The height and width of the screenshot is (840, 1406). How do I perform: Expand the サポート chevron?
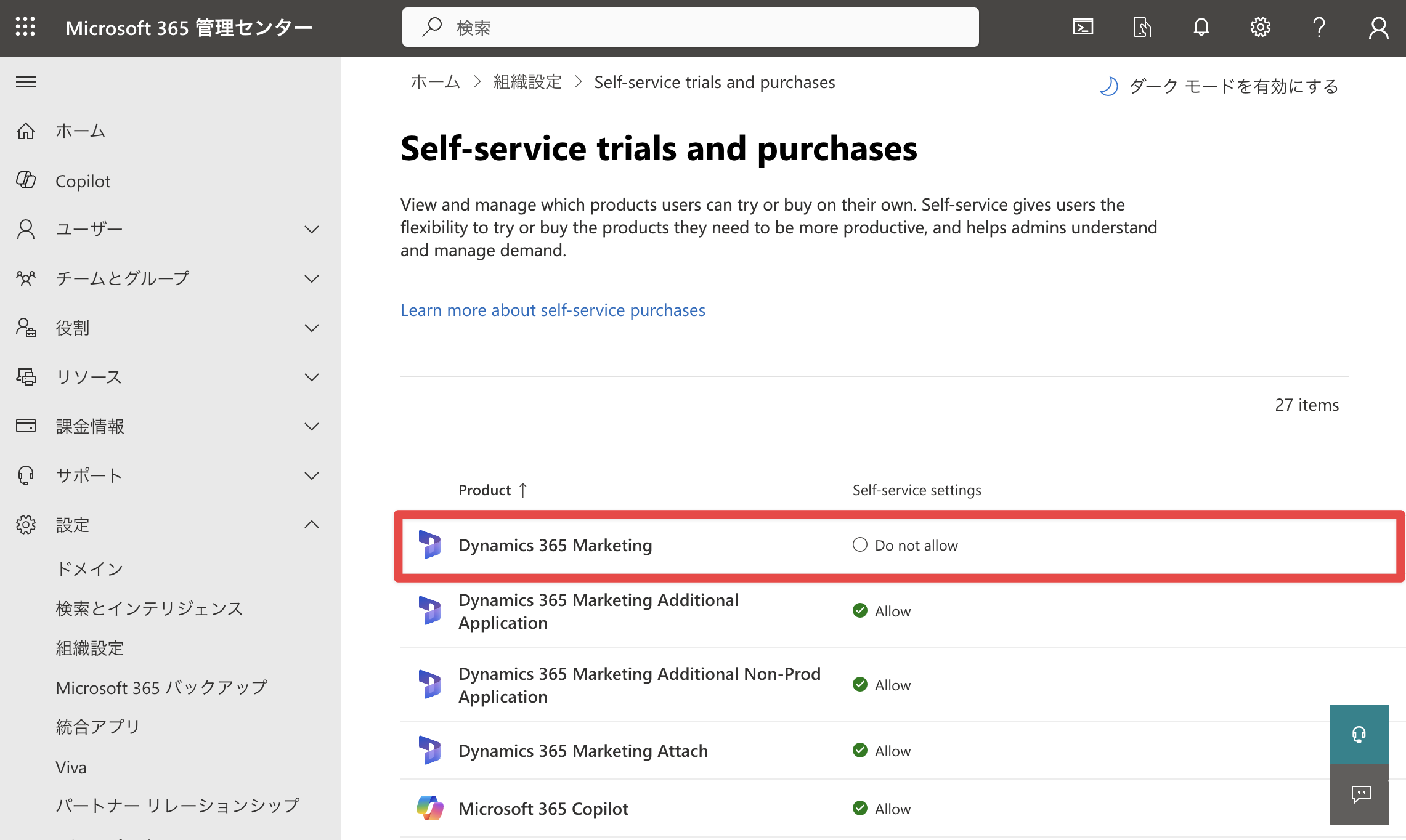point(312,475)
